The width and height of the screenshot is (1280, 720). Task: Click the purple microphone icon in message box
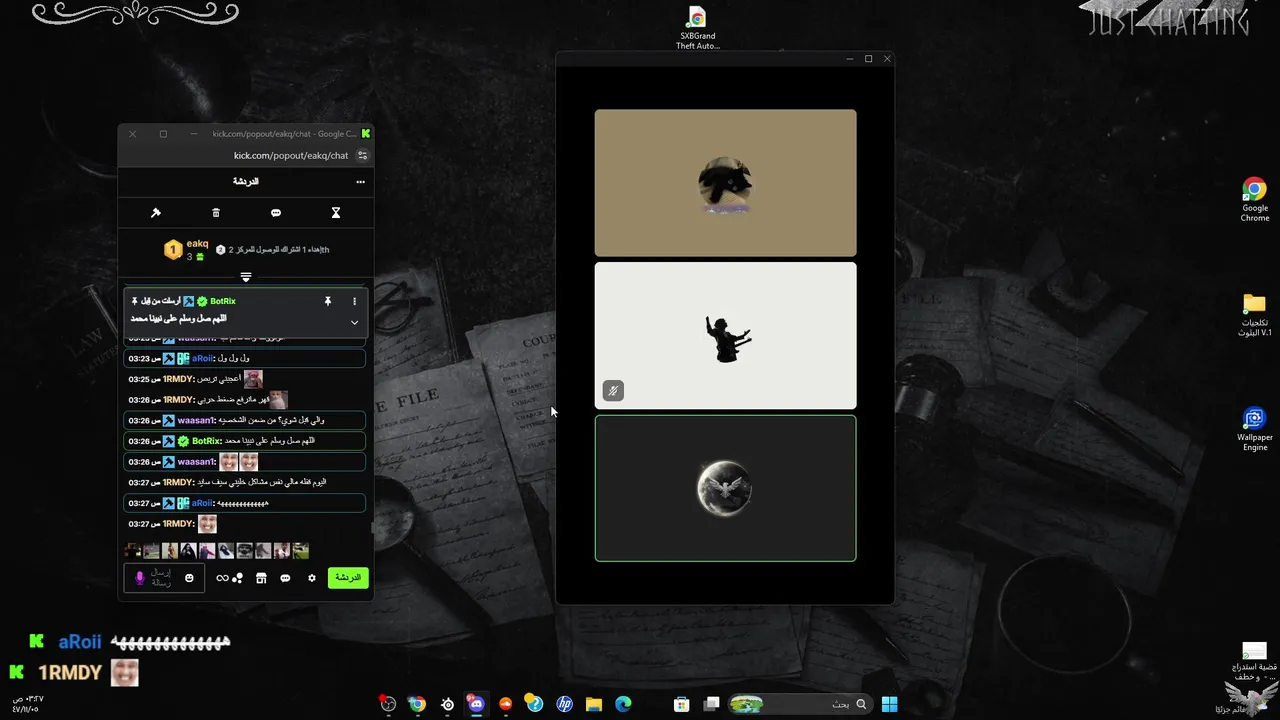[x=140, y=578]
